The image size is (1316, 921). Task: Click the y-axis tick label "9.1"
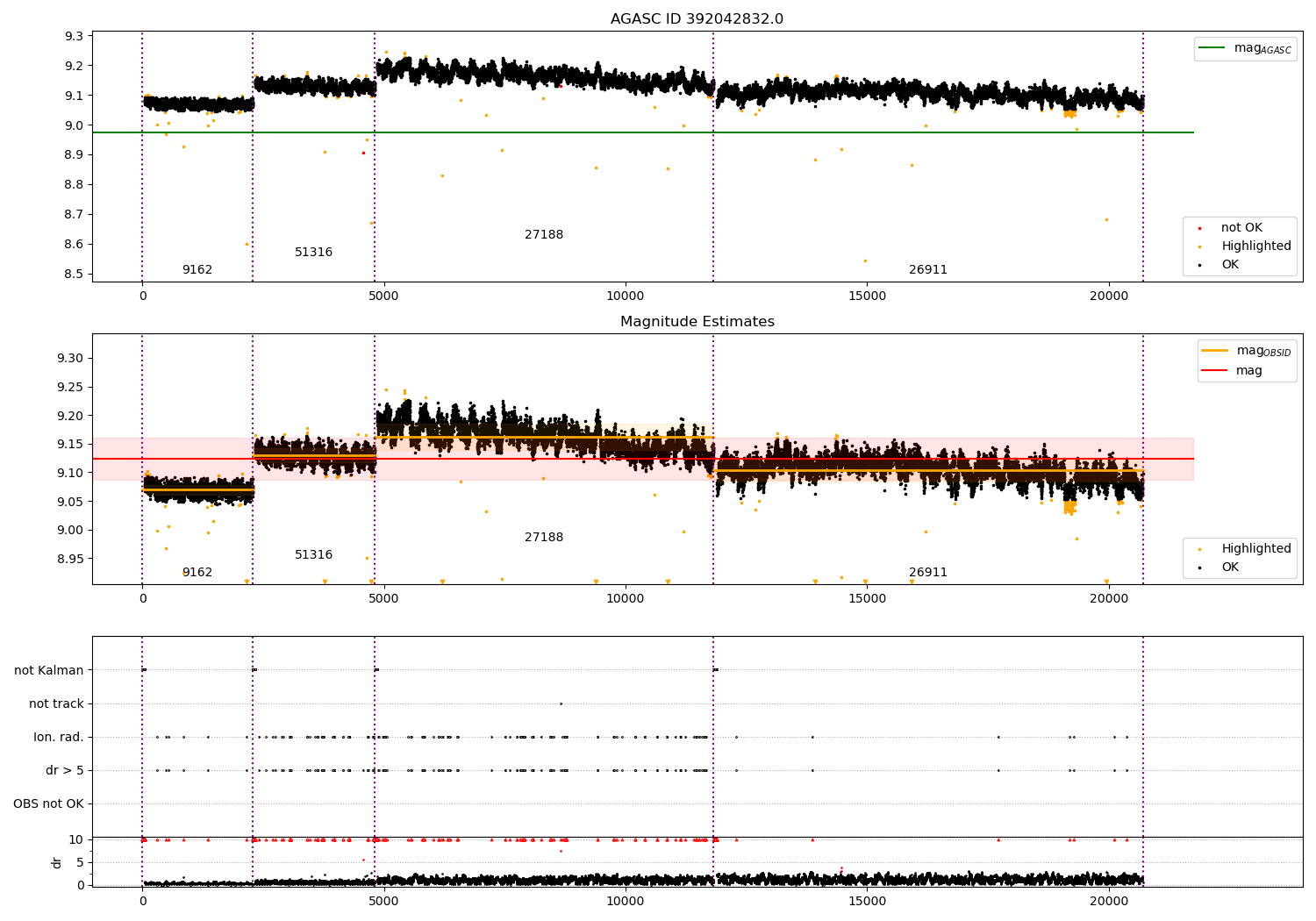click(x=75, y=96)
